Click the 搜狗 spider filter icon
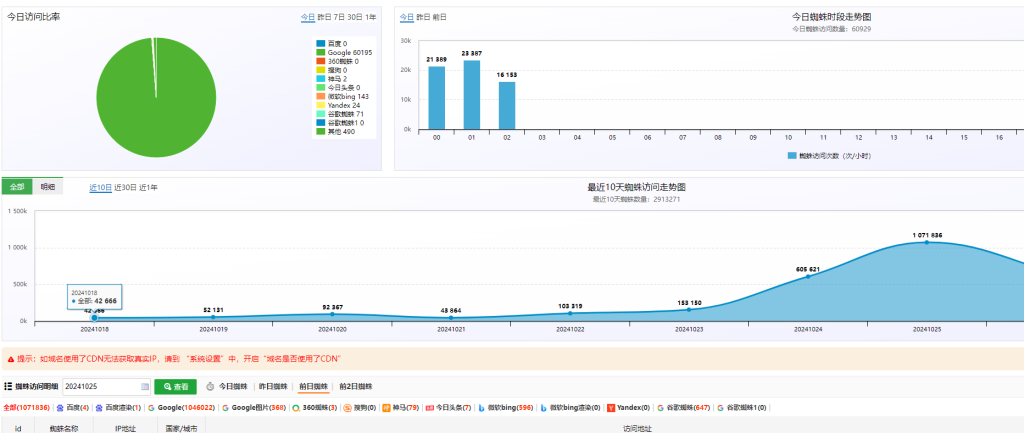Screen dimensions: 1024x433 pos(347,408)
